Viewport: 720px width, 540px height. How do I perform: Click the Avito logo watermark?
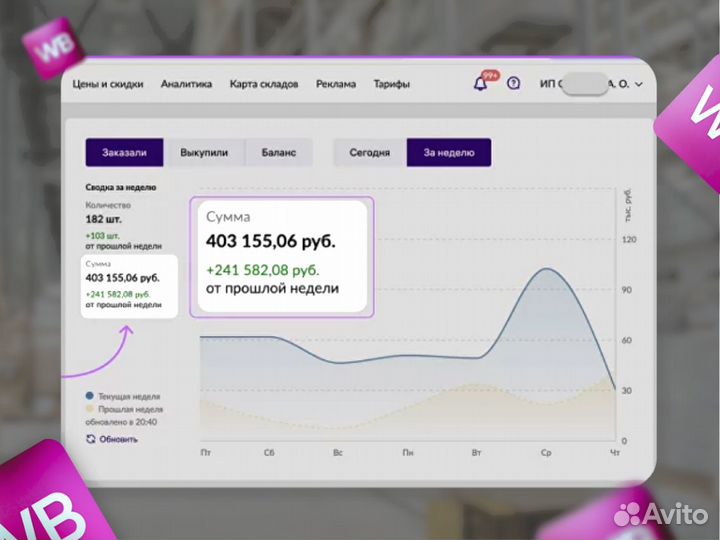coord(659,513)
